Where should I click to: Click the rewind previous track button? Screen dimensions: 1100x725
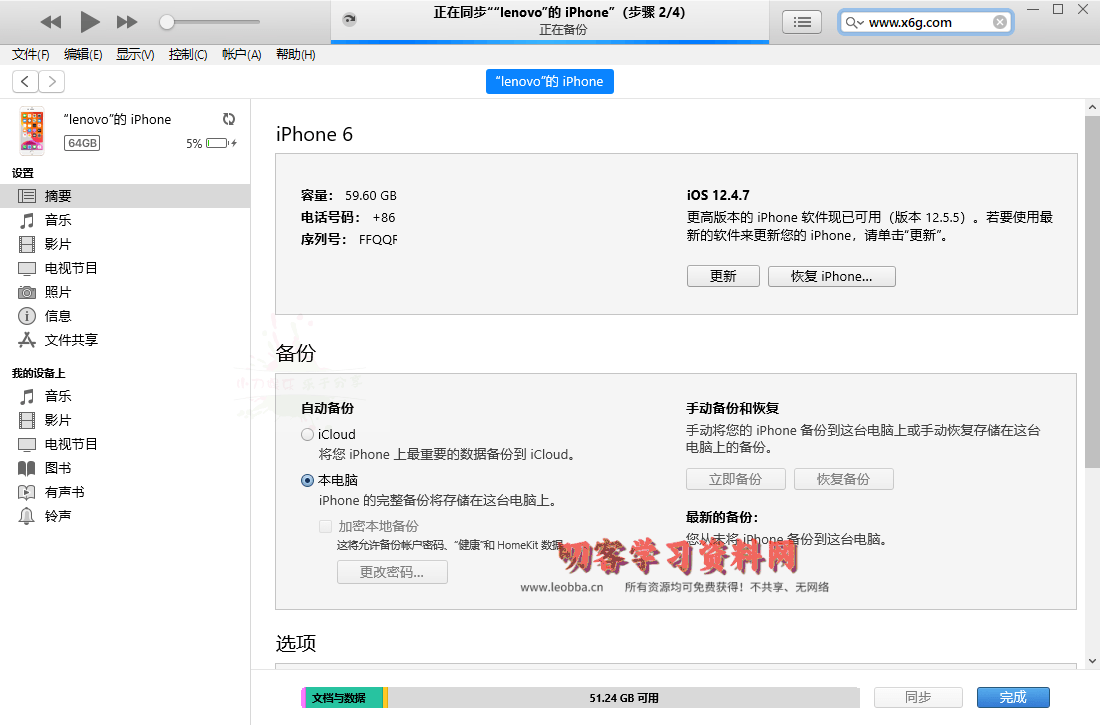point(51,22)
